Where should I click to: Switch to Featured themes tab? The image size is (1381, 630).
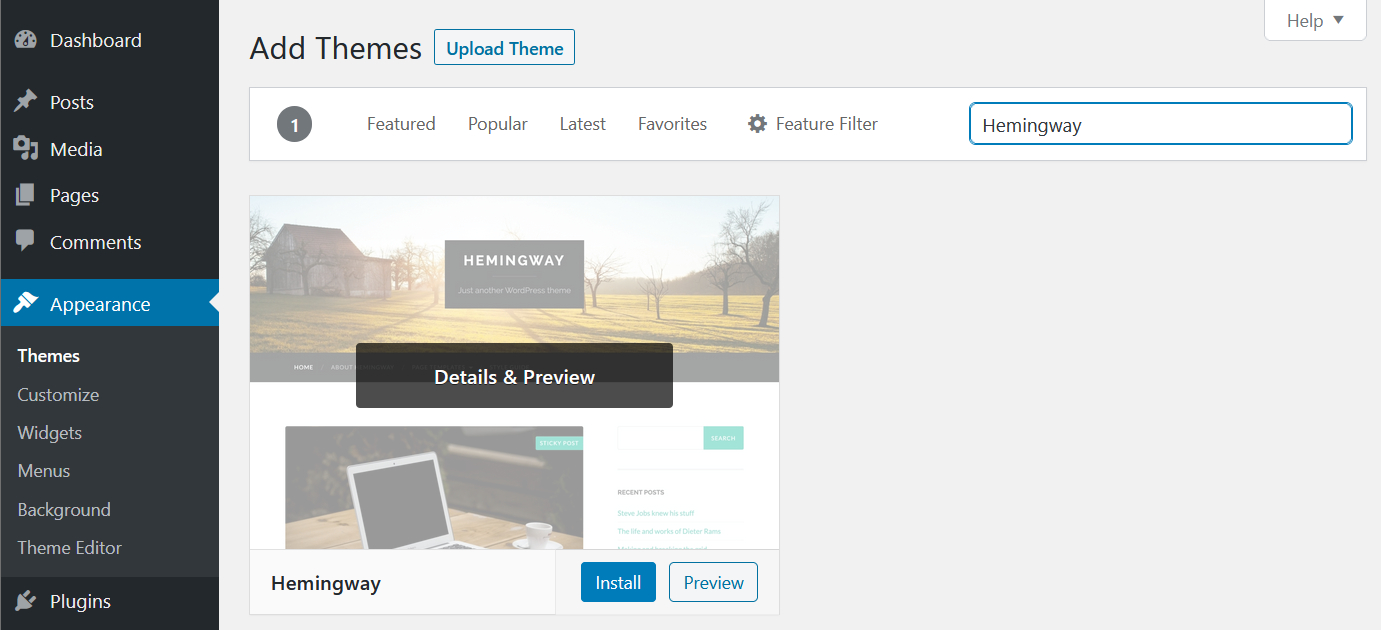(401, 124)
